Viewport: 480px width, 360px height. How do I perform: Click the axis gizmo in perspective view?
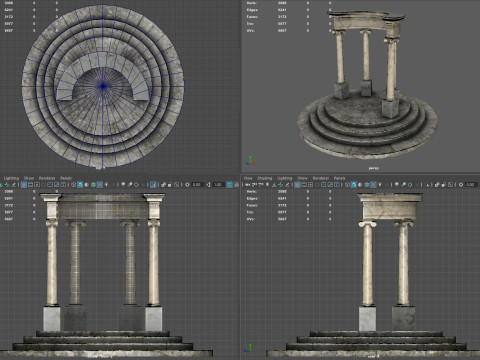point(250,161)
